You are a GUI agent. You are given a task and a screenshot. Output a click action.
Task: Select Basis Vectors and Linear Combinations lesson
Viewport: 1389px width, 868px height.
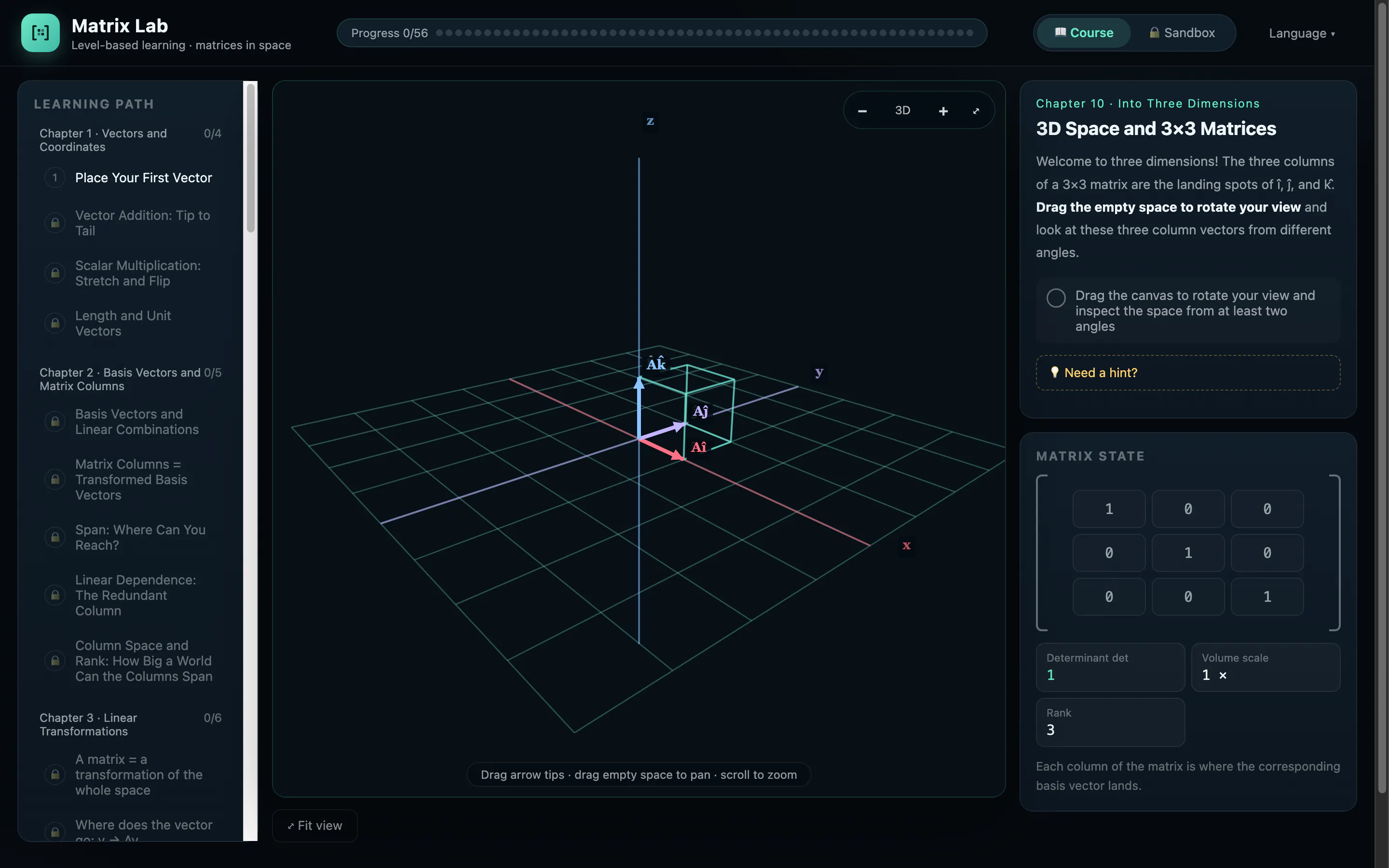[x=136, y=422]
